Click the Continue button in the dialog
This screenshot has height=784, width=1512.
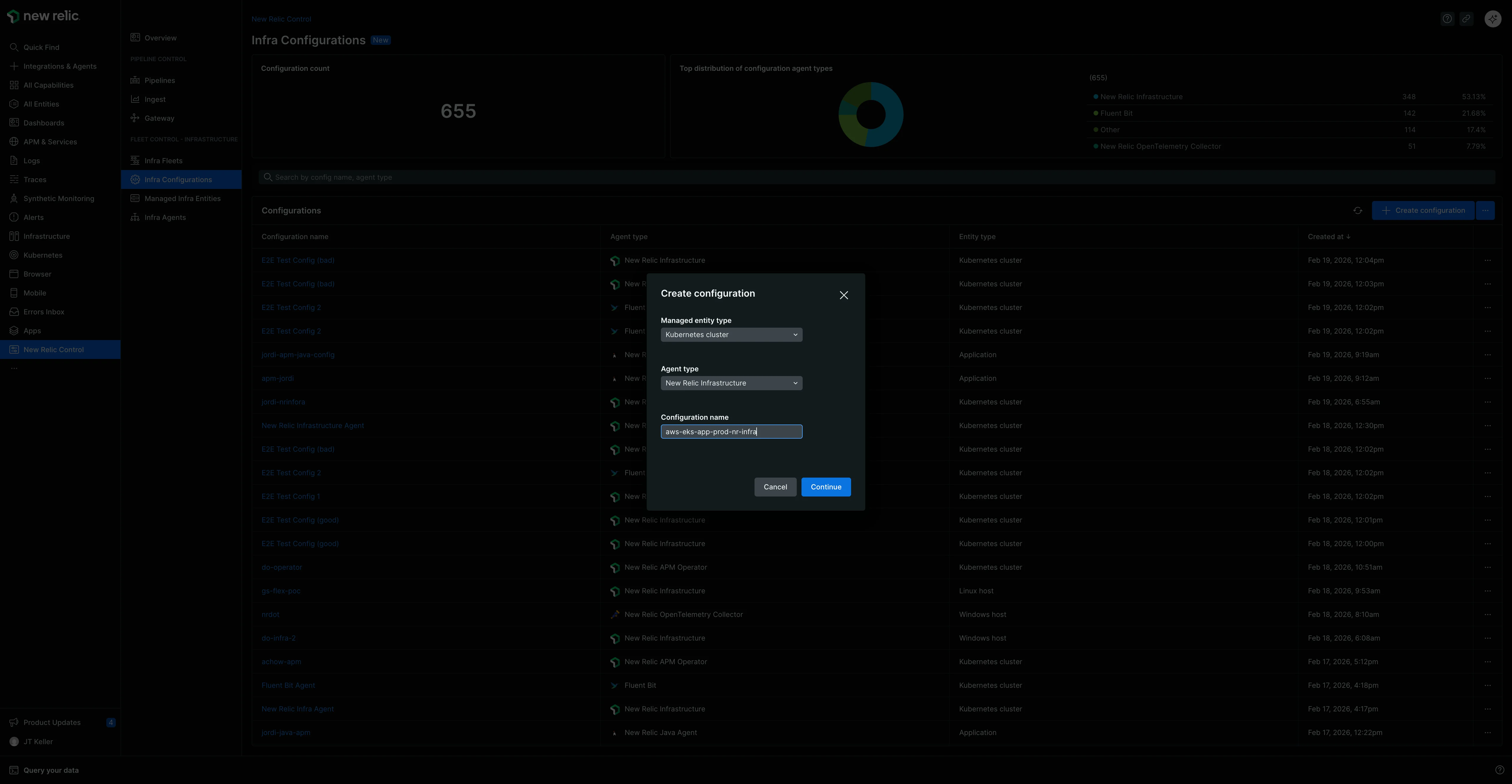(826, 486)
